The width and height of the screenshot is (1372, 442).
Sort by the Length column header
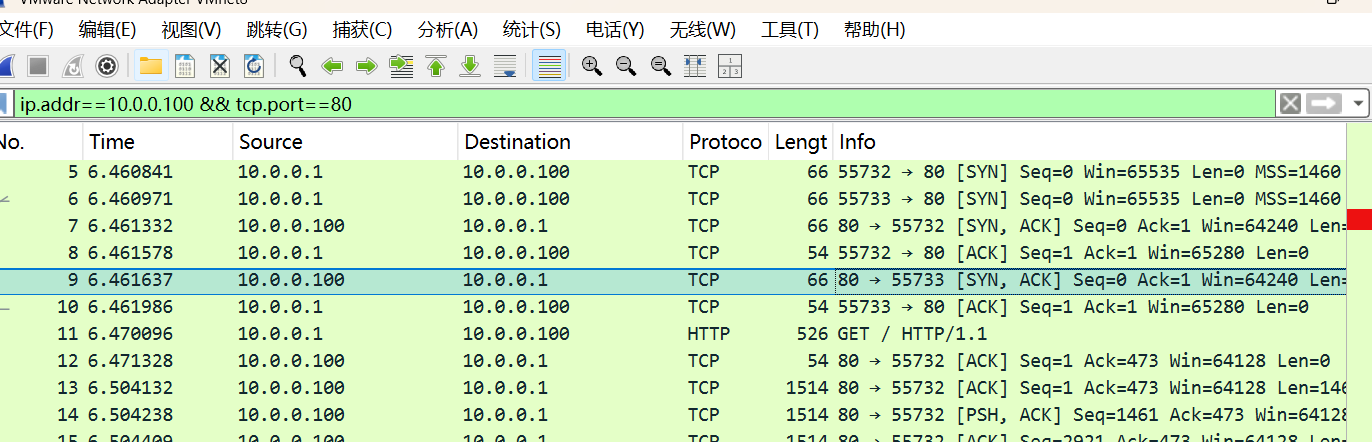[x=800, y=142]
